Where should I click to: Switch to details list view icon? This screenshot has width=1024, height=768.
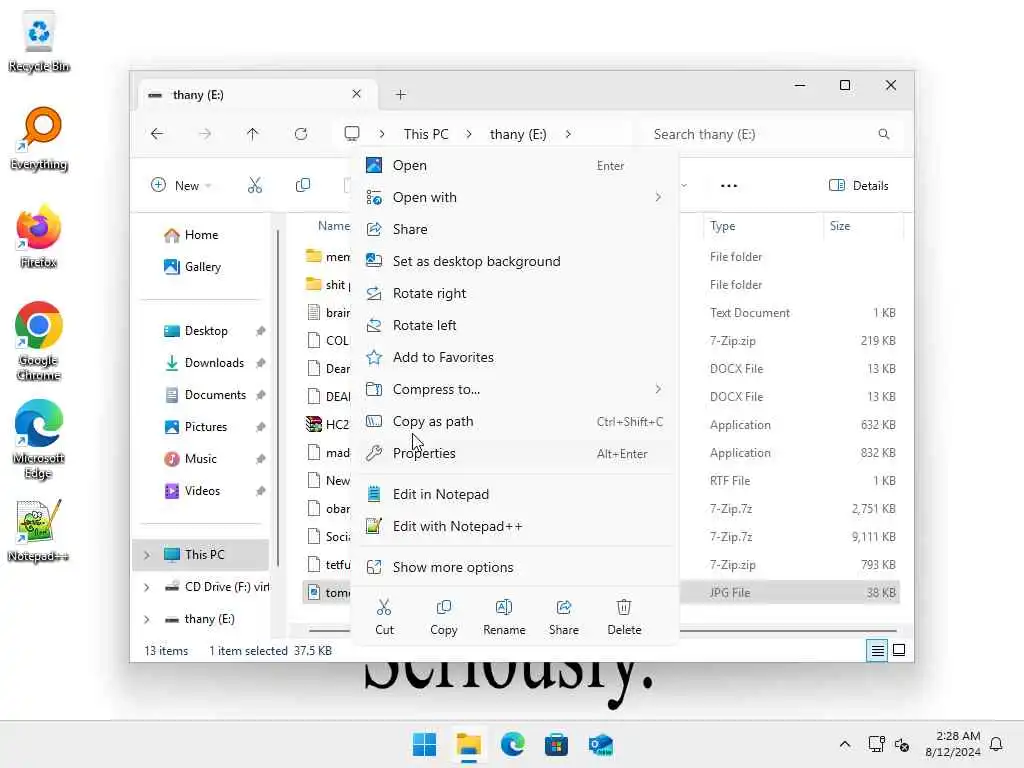[x=877, y=650]
